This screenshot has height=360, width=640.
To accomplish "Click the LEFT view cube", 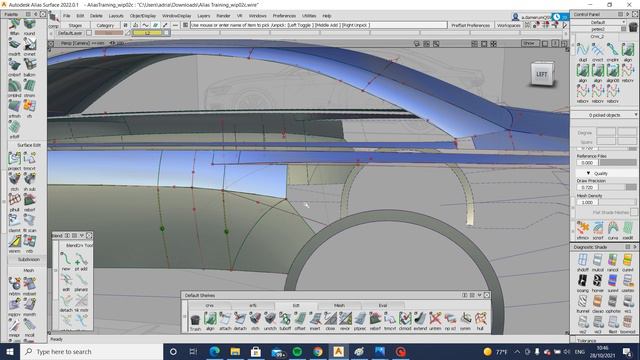I will tap(542, 74).
